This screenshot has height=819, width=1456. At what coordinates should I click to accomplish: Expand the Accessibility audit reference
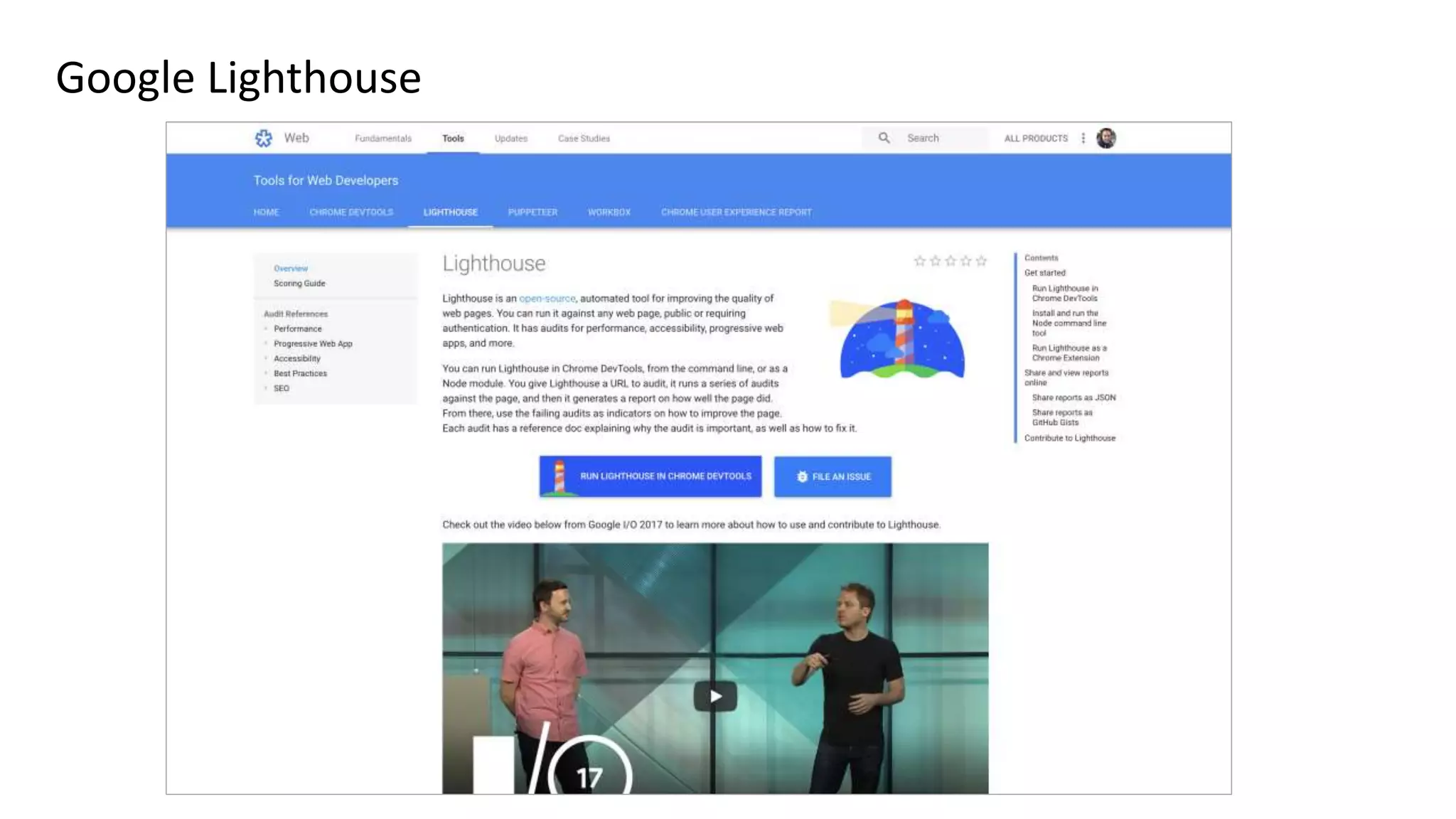coord(297,359)
